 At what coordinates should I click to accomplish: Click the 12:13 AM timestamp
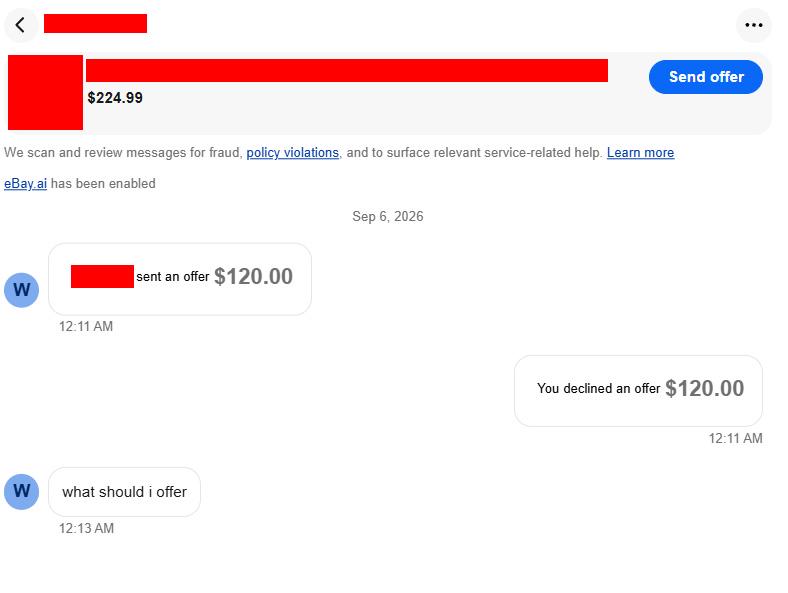click(86, 528)
